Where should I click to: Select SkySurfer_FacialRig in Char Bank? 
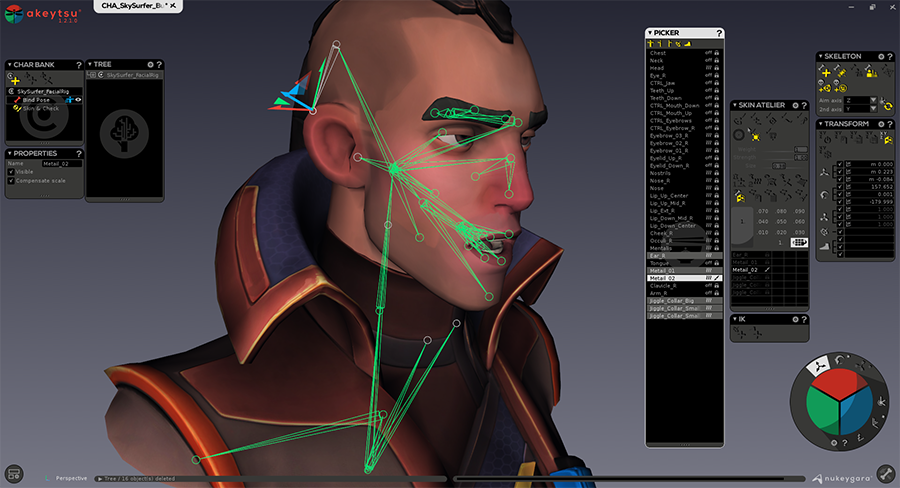pyautogui.click(x=42, y=91)
